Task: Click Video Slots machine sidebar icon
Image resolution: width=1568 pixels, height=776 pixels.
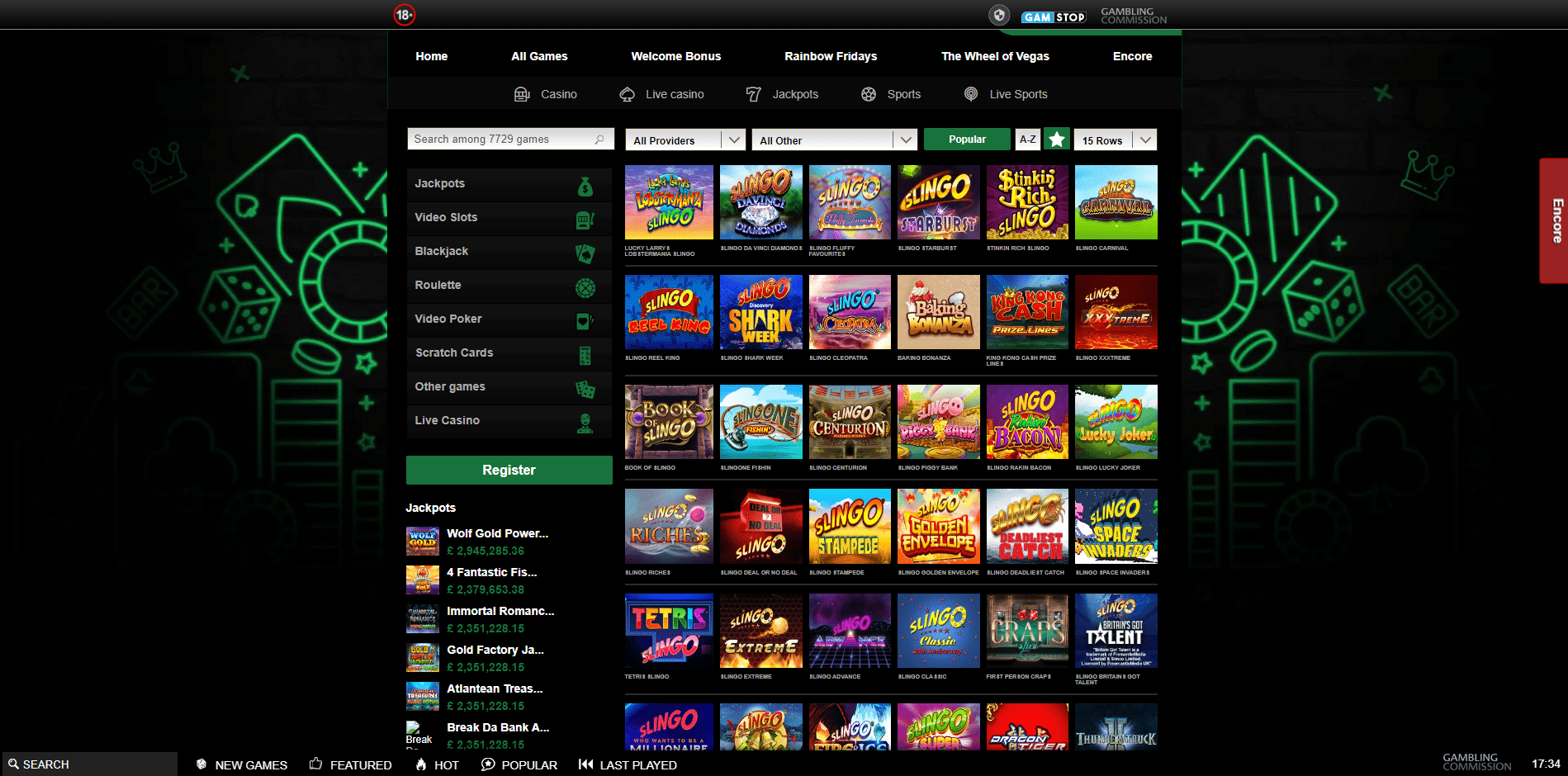Action: tap(585, 220)
